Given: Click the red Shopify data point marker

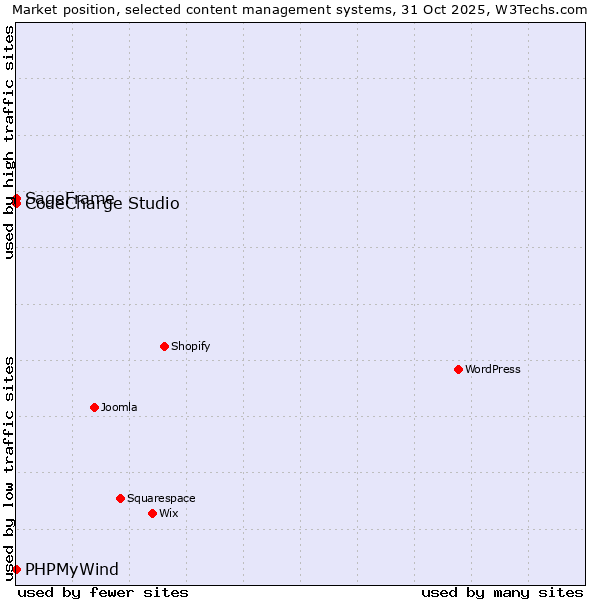Looking at the screenshot, I should (x=164, y=346).
